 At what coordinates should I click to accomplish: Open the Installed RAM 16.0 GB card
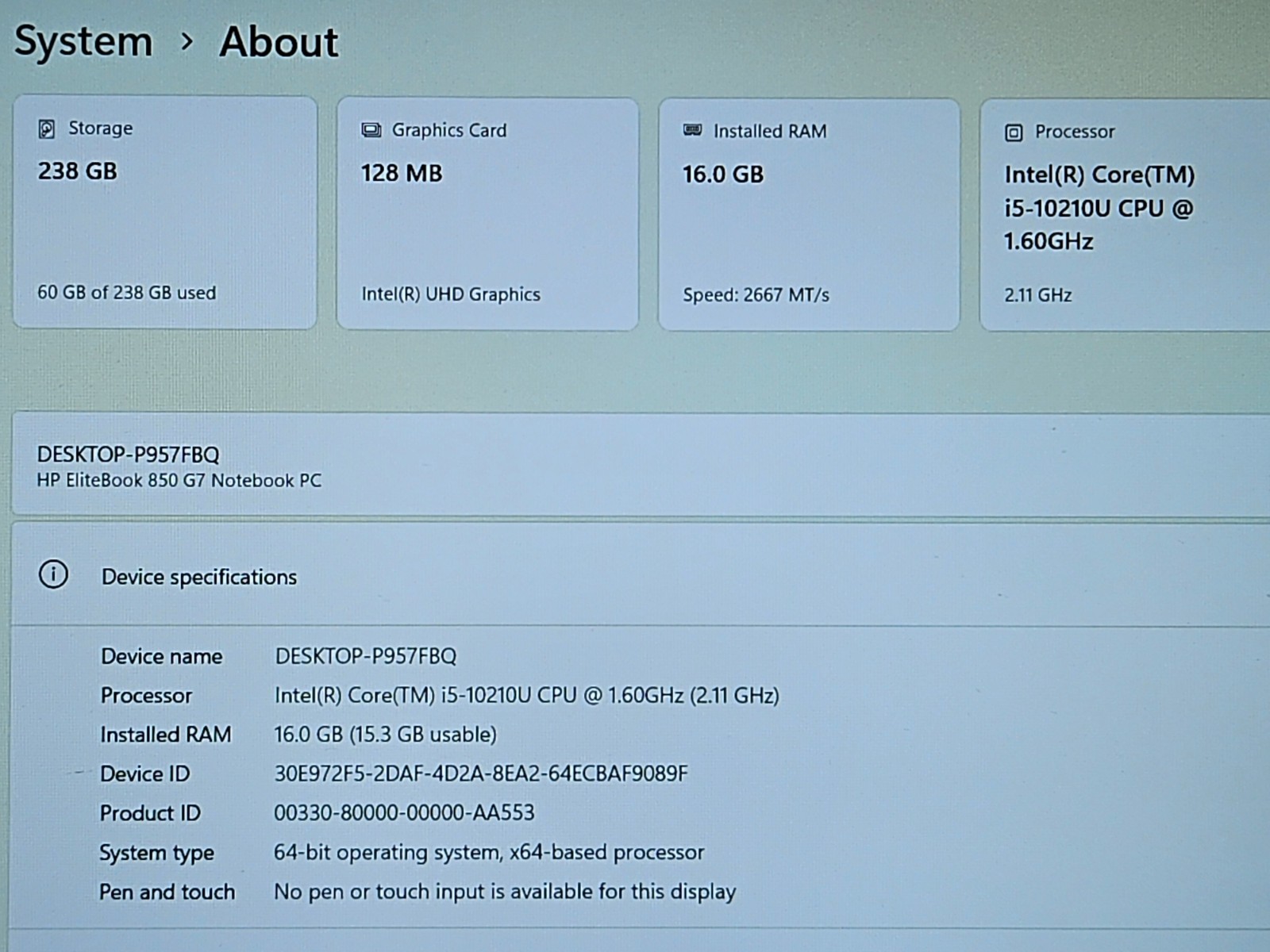[x=809, y=215]
